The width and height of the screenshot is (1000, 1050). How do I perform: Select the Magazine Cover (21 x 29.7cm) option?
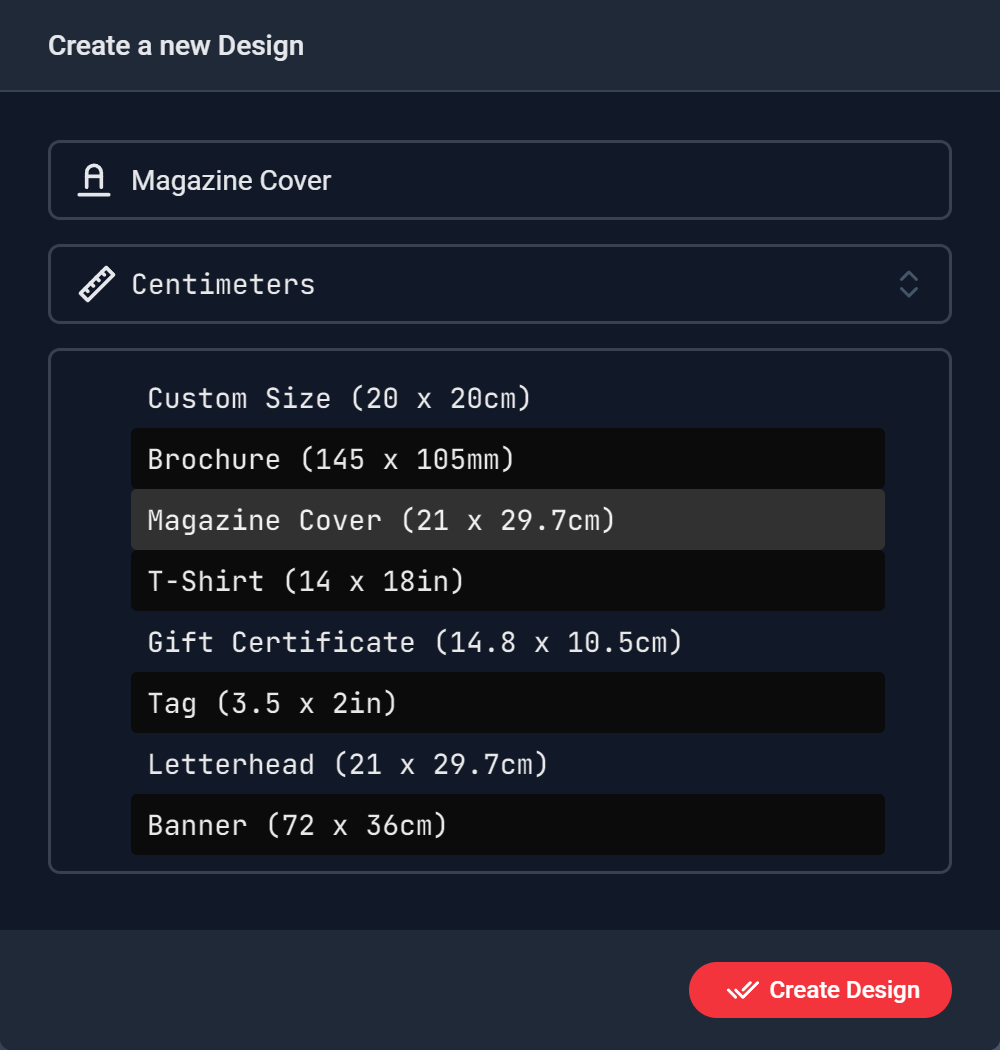508,520
